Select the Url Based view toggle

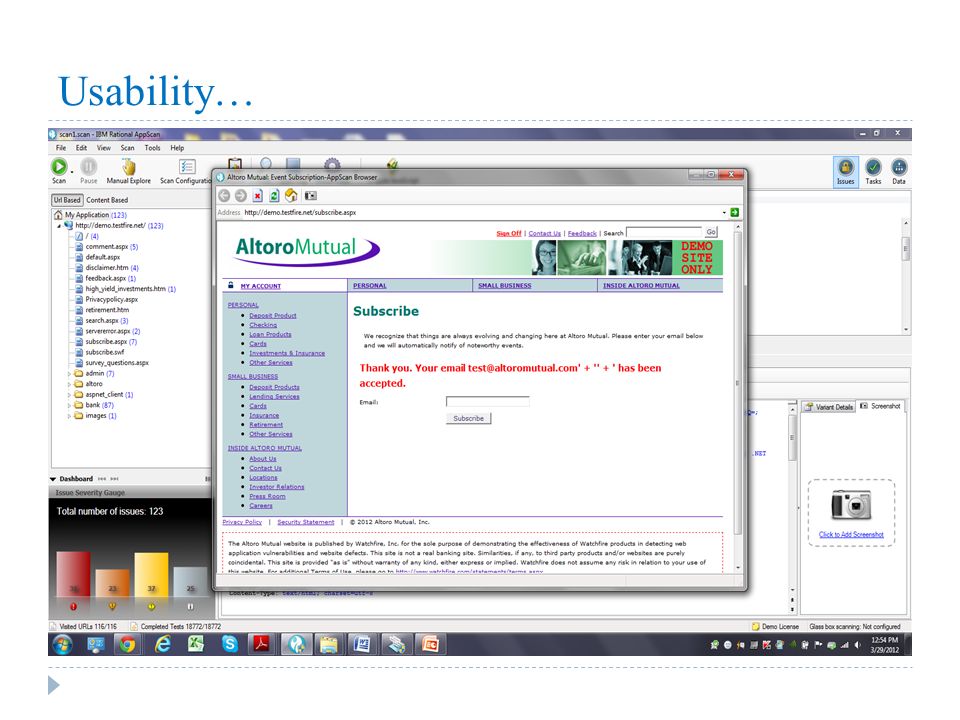tap(67, 200)
